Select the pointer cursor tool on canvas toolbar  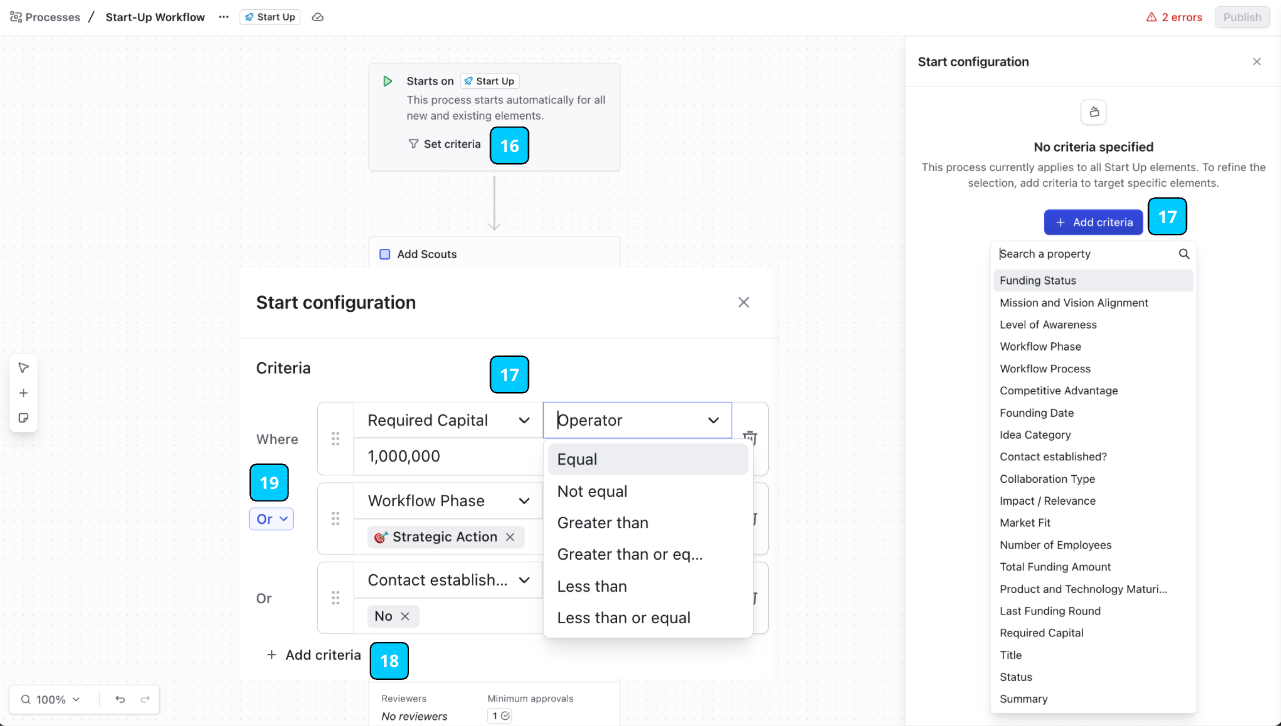coord(24,368)
